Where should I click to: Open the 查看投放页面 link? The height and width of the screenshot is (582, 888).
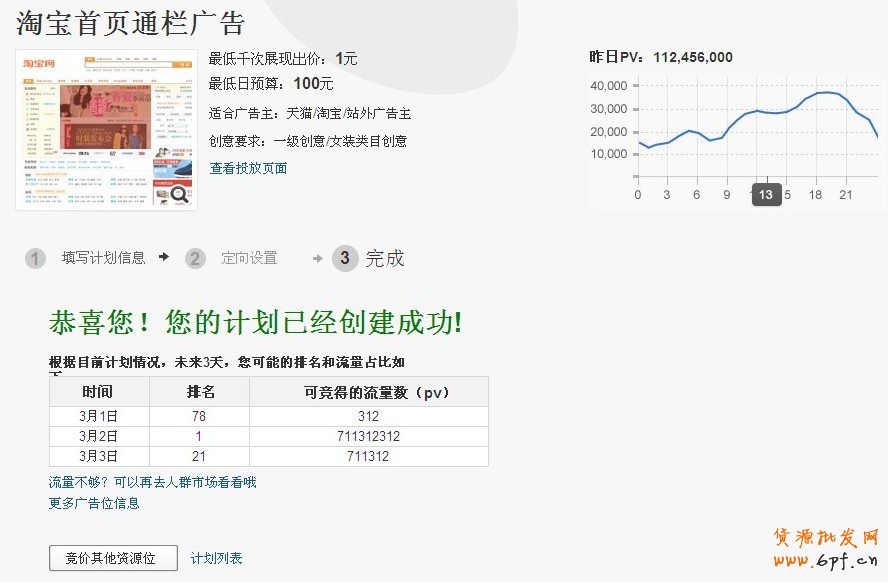tap(248, 168)
